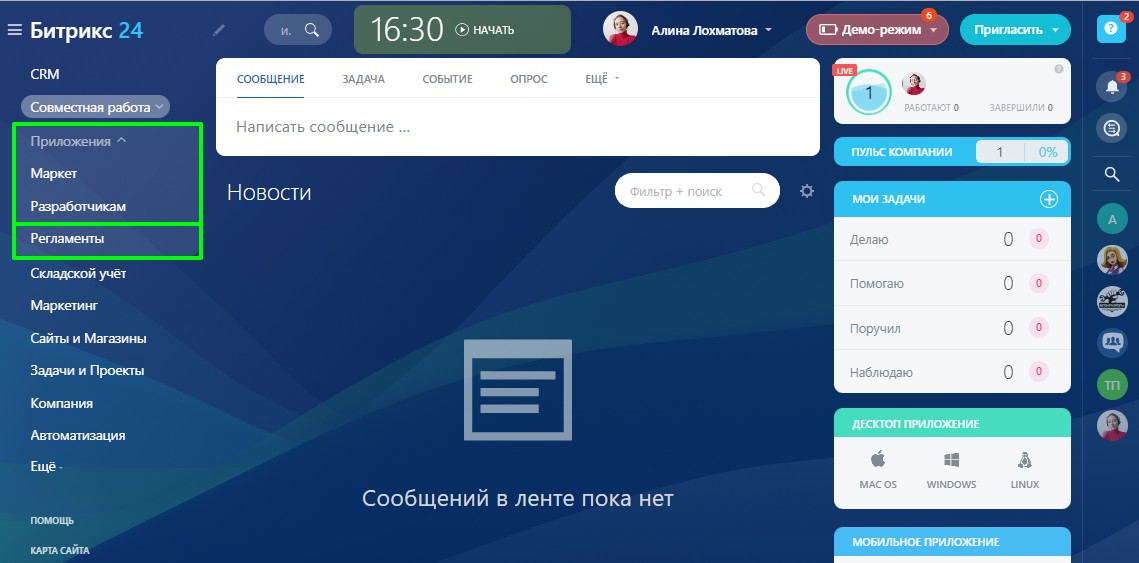1139x563 pixels.
Task: Open the green ТП contact avatar
Action: pyautogui.click(x=1111, y=384)
